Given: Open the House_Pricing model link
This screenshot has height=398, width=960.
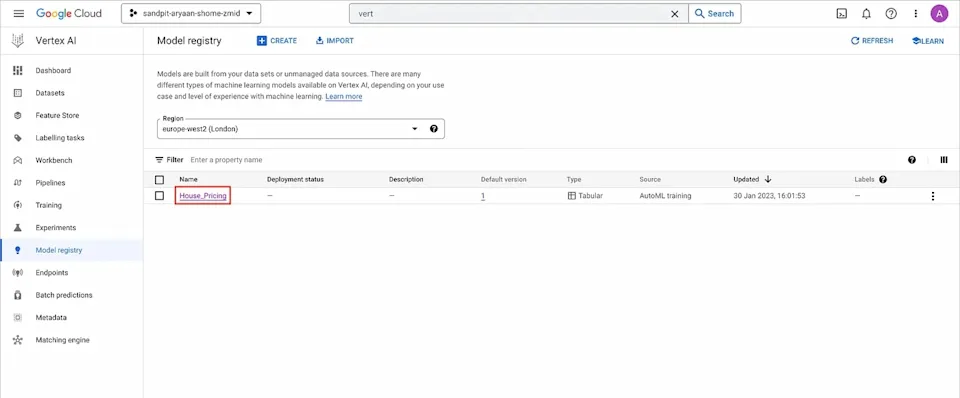Looking at the screenshot, I should [x=203, y=196].
